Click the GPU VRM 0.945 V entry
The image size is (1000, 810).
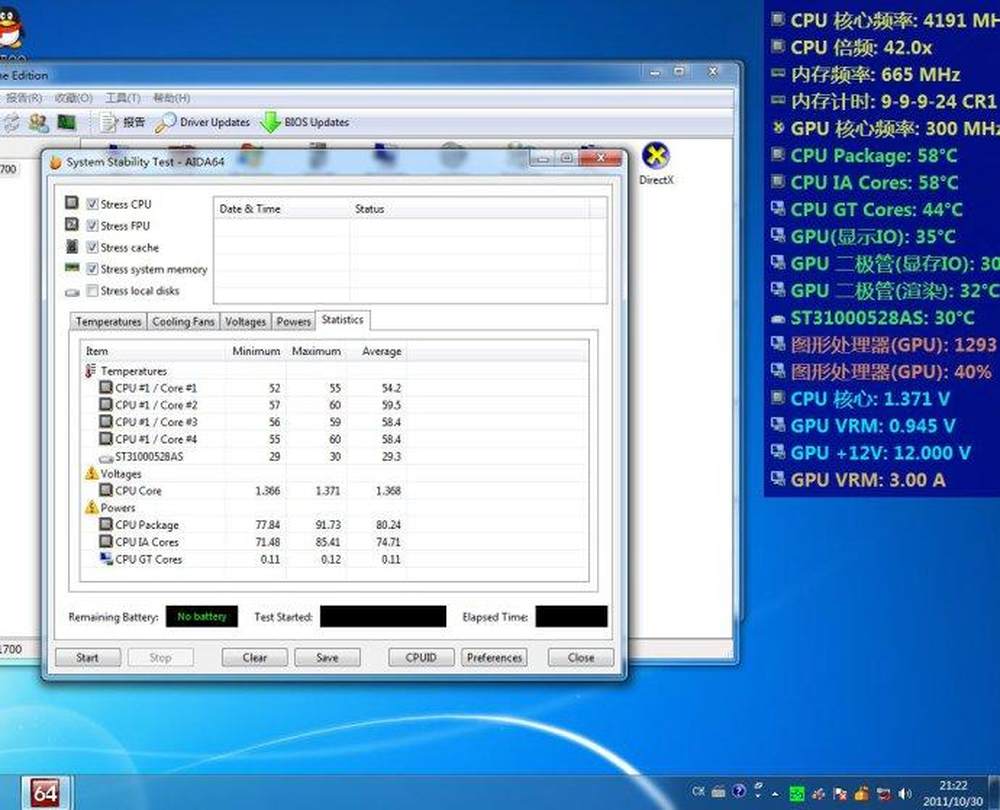point(864,426)
